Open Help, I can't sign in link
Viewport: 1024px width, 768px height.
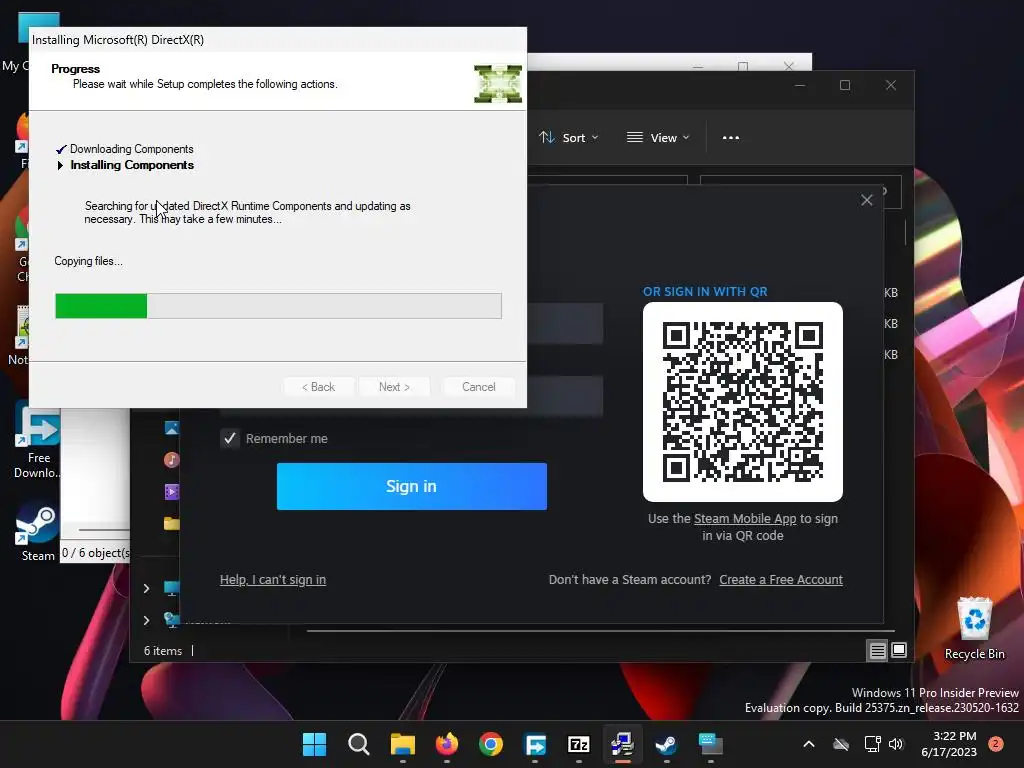[x=273, y=579]
